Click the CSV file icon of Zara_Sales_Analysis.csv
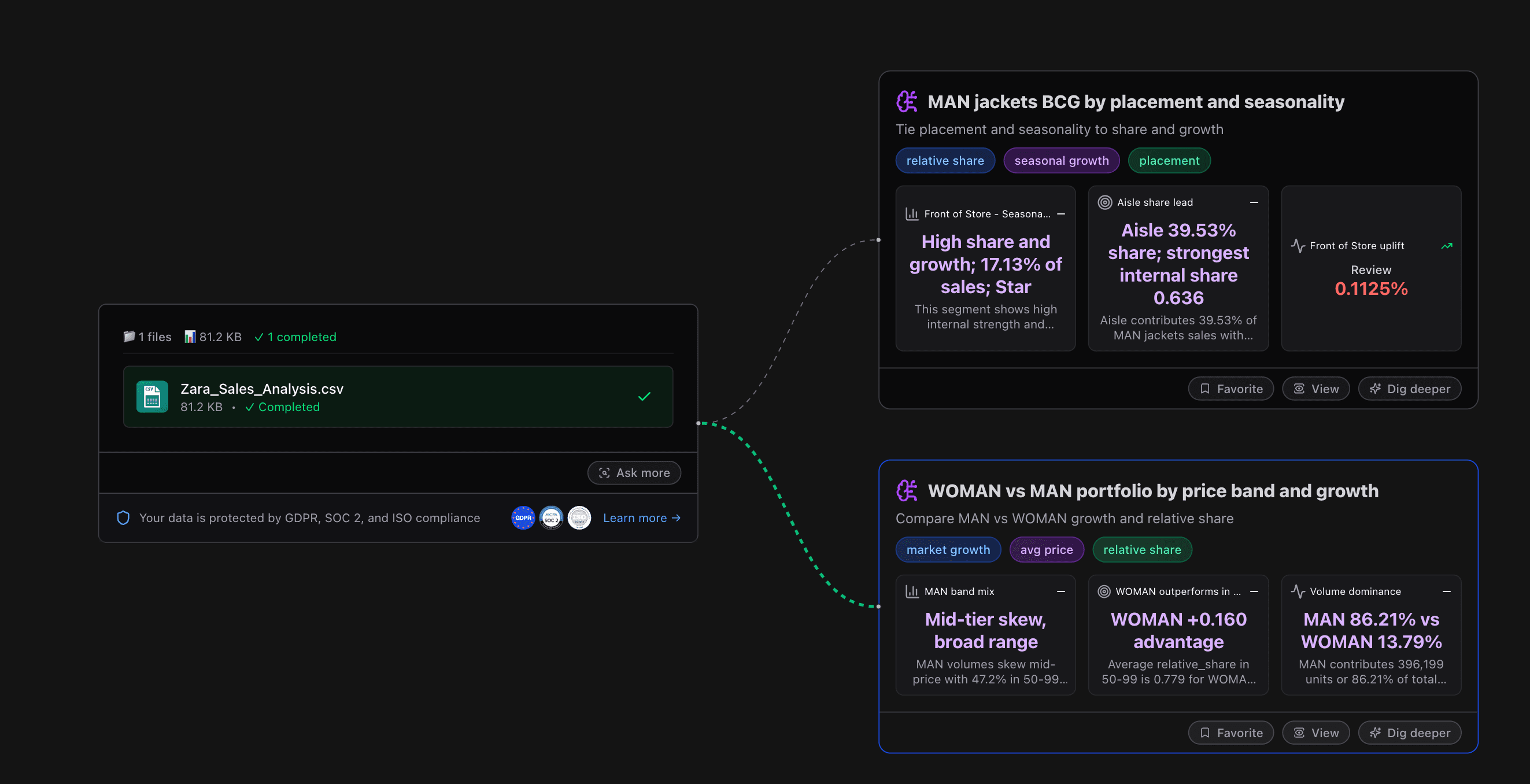 click(x=152, y=397)
